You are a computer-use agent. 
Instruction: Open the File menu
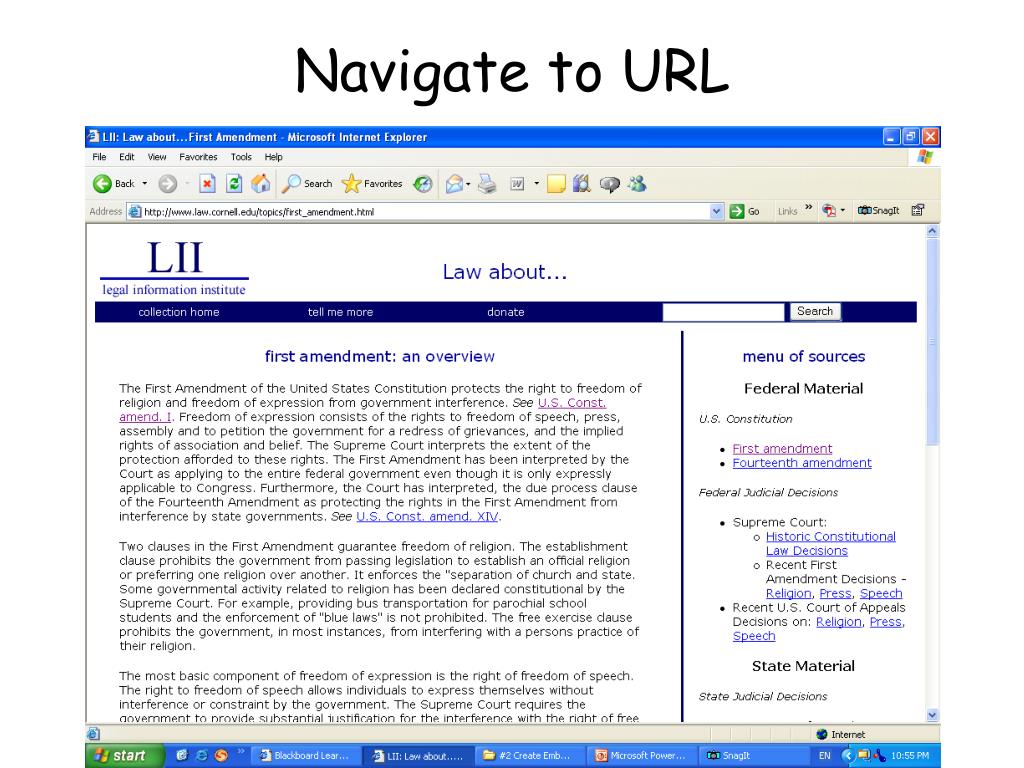coord(99,157)
